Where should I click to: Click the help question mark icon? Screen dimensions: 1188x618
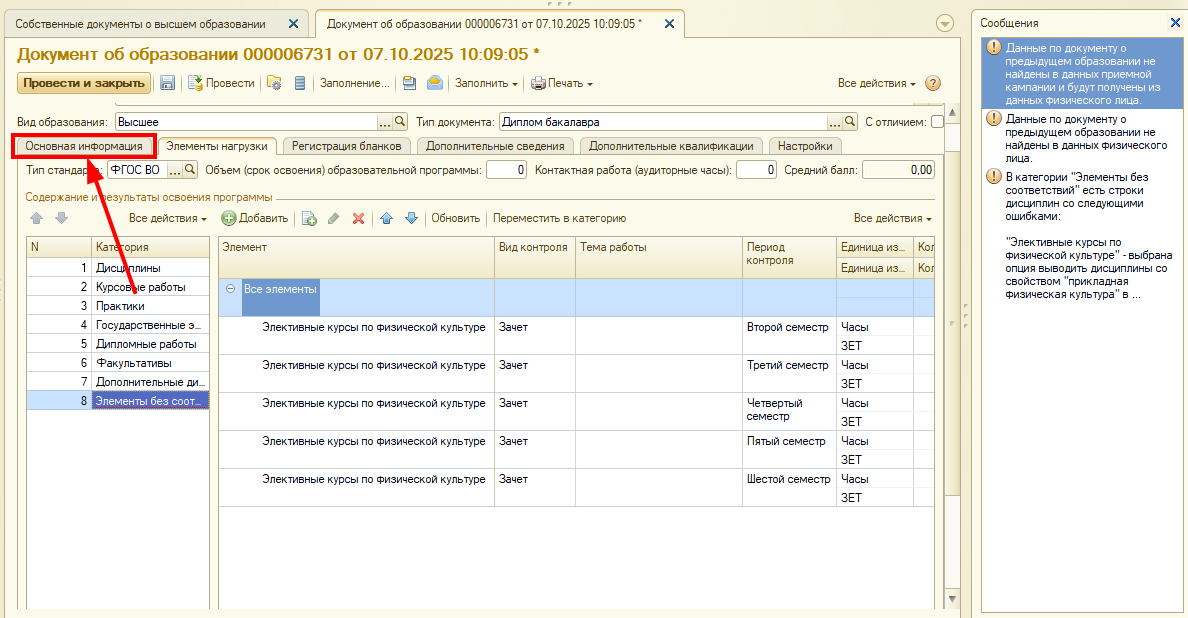pos(933,84)
